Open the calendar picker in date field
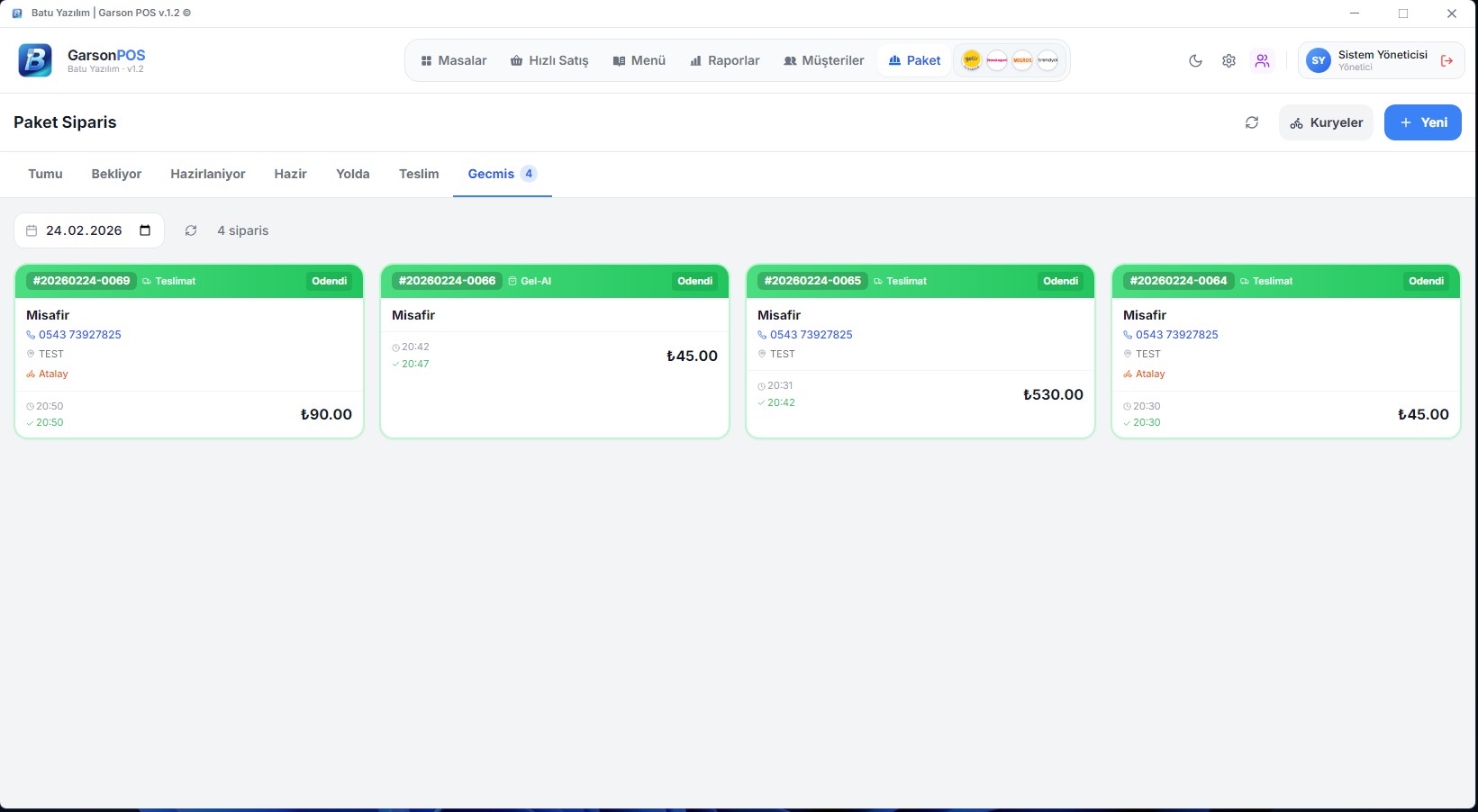 pyautogui.click(x=145, y=230)
